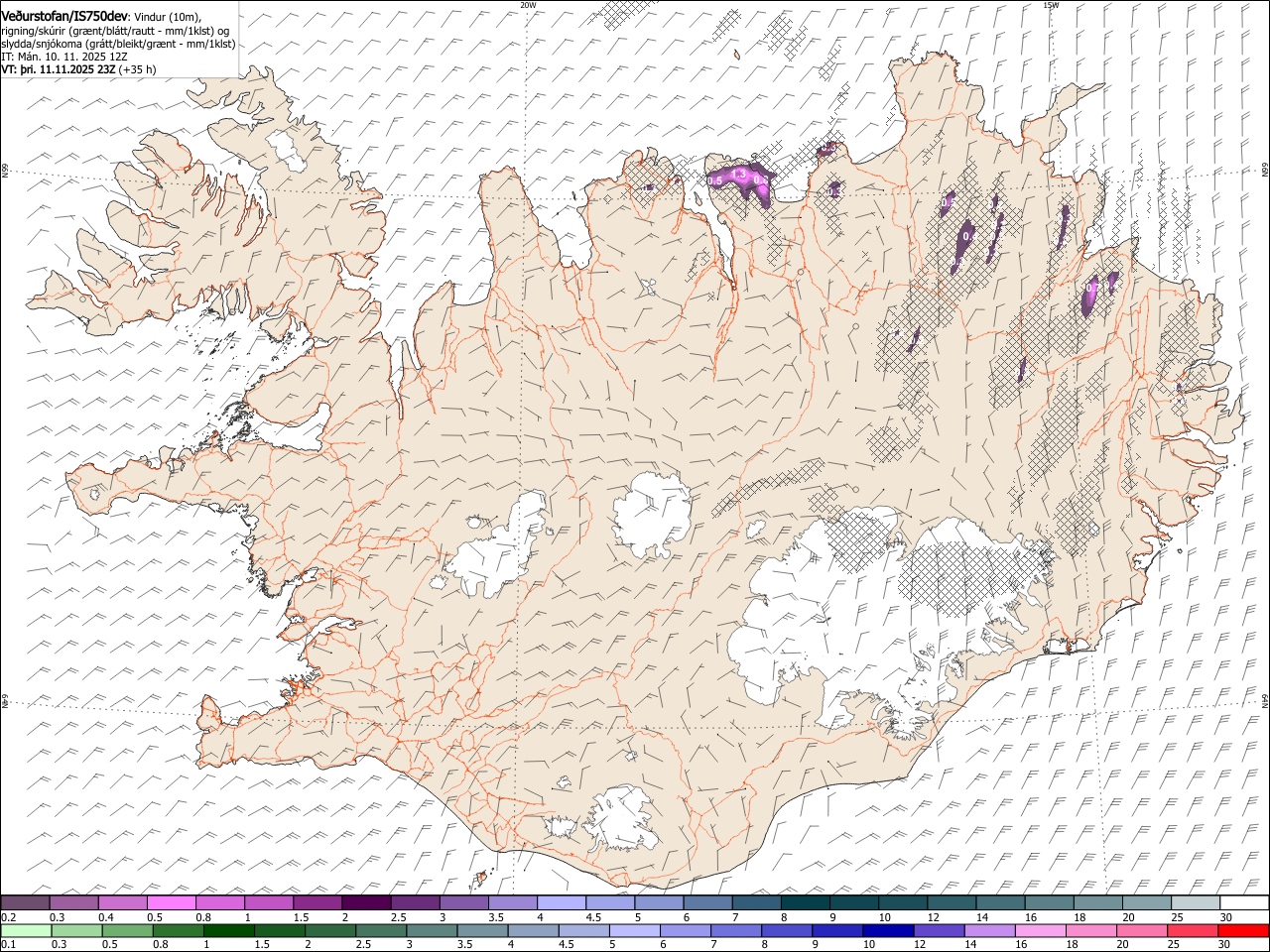1270x952 pixels.
Task: Click the deep blue lower swatch labeled 10
Action: click(887, 930)
